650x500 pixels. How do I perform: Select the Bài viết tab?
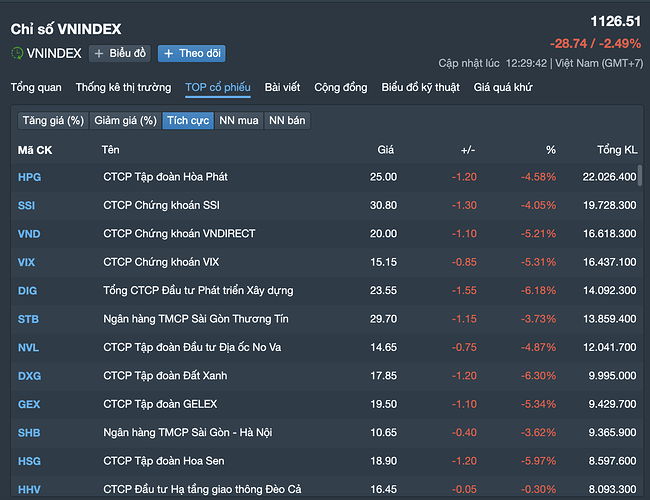(283, 87)
